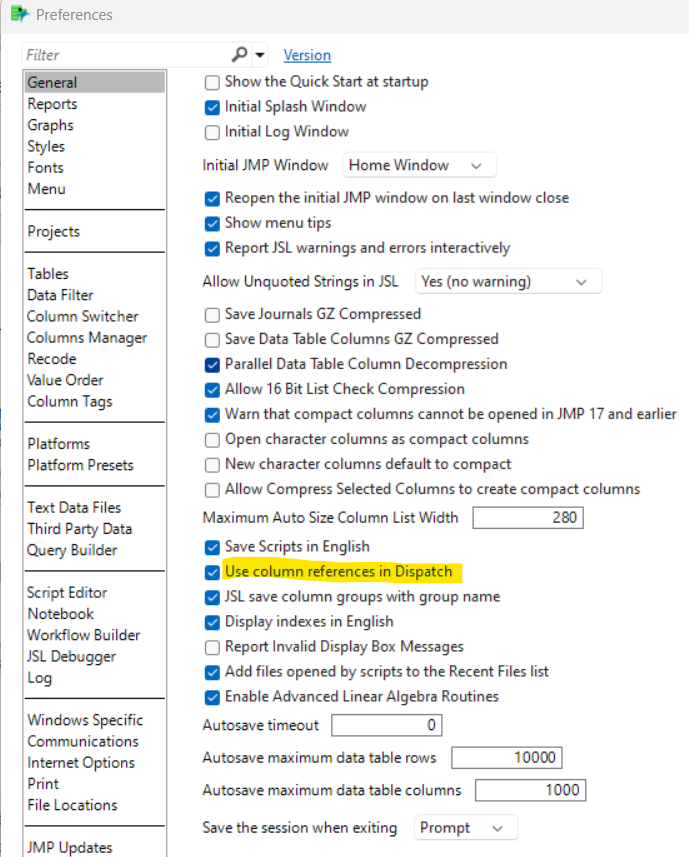The image size is (689, 857).
Task: Select Windows Specific category
Action: [85, 720]
